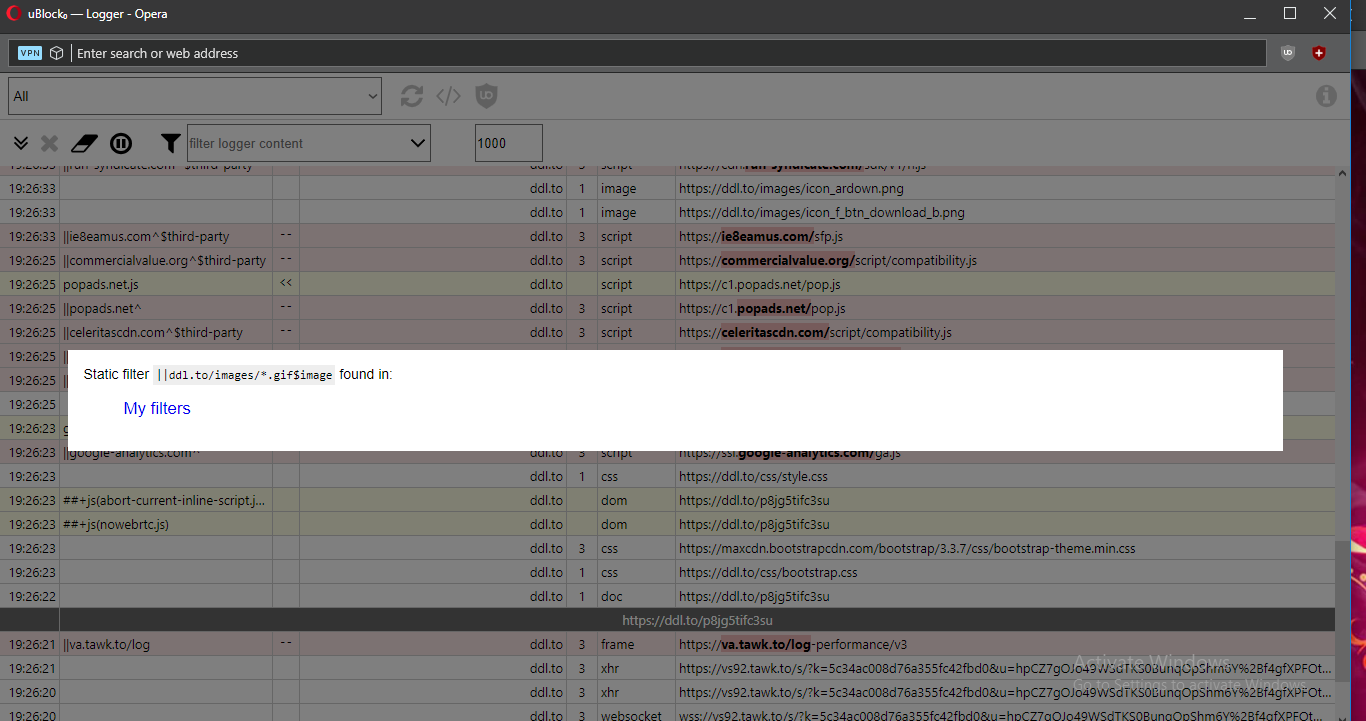Viewport: 1366px width, 721px height.
Task: Toggle the funnel filter icon
Action: [171, 143]
